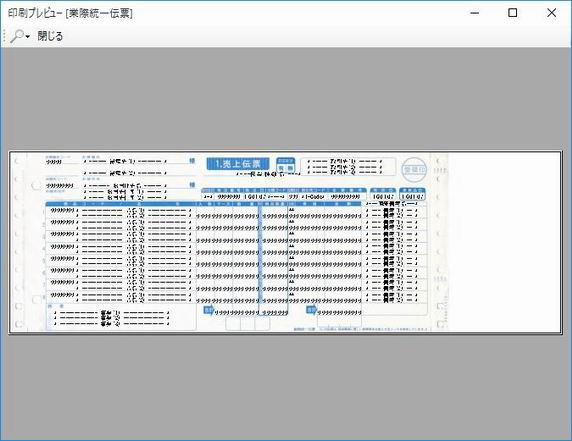Viewport: 572px width, 441px height.
Task: Click the gray area below the previewed page
Action: pos(286,387)
